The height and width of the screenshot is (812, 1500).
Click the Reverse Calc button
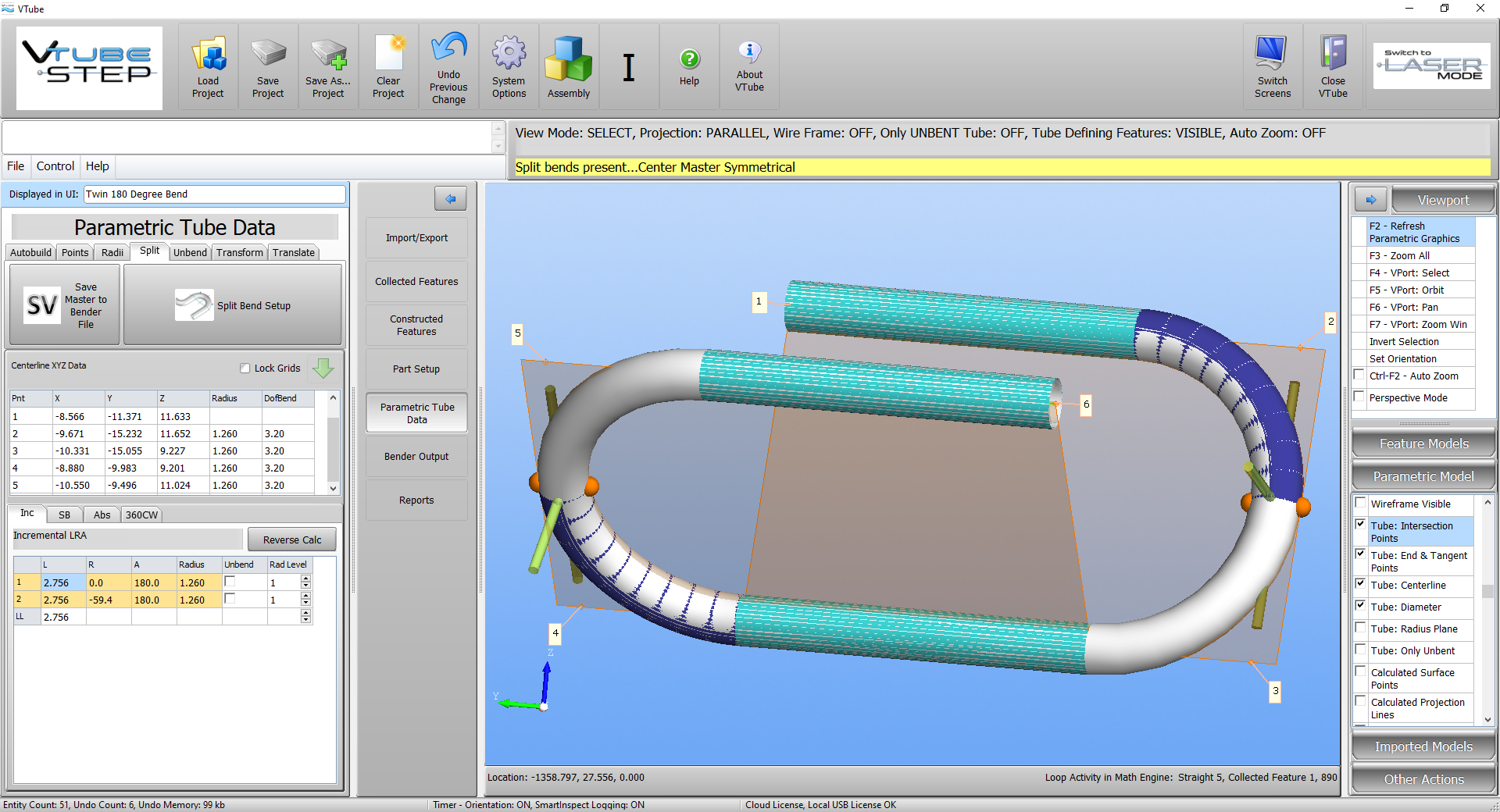click(291, 540)
